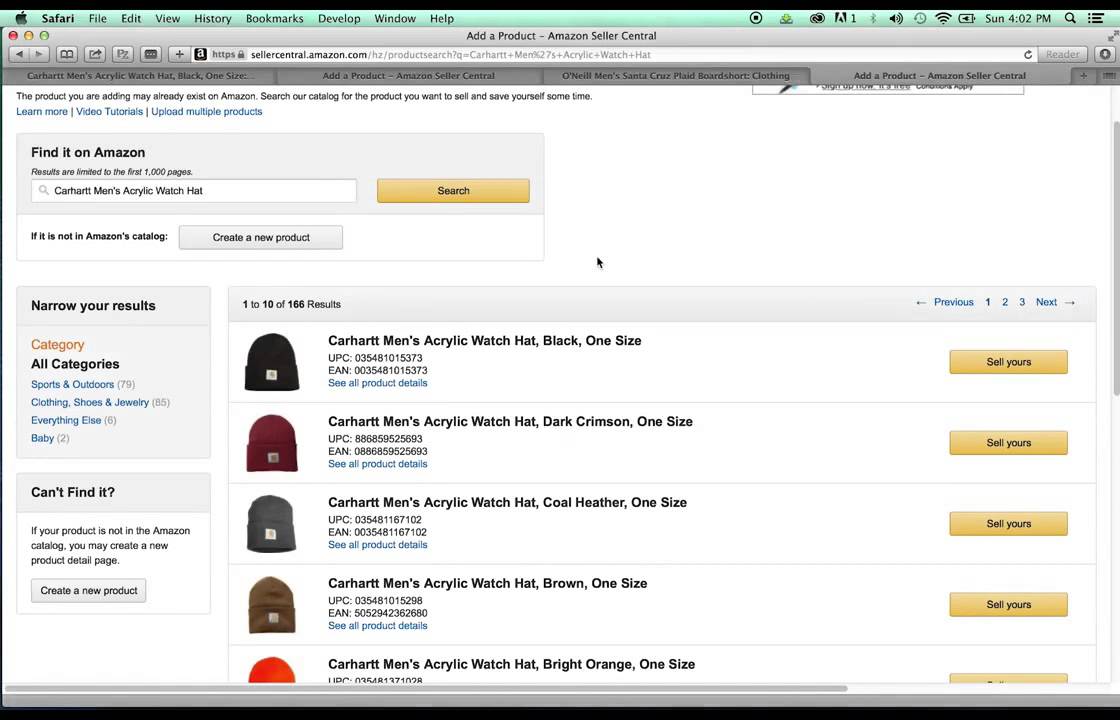Click Next in results pagination

point(1055,302)
